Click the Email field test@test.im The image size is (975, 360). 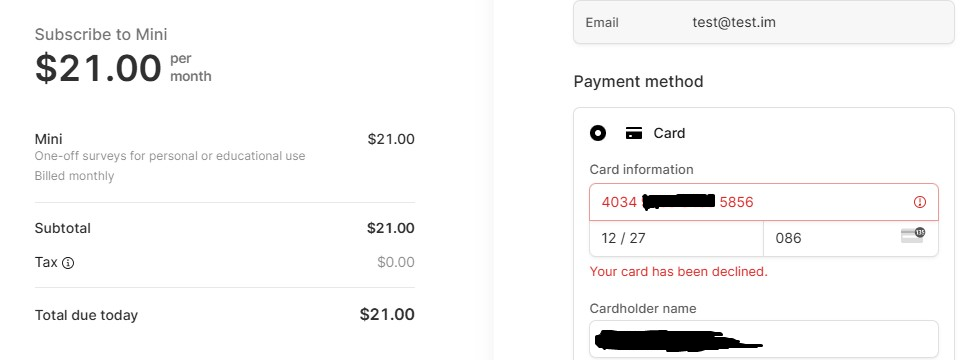coord(764,22)
